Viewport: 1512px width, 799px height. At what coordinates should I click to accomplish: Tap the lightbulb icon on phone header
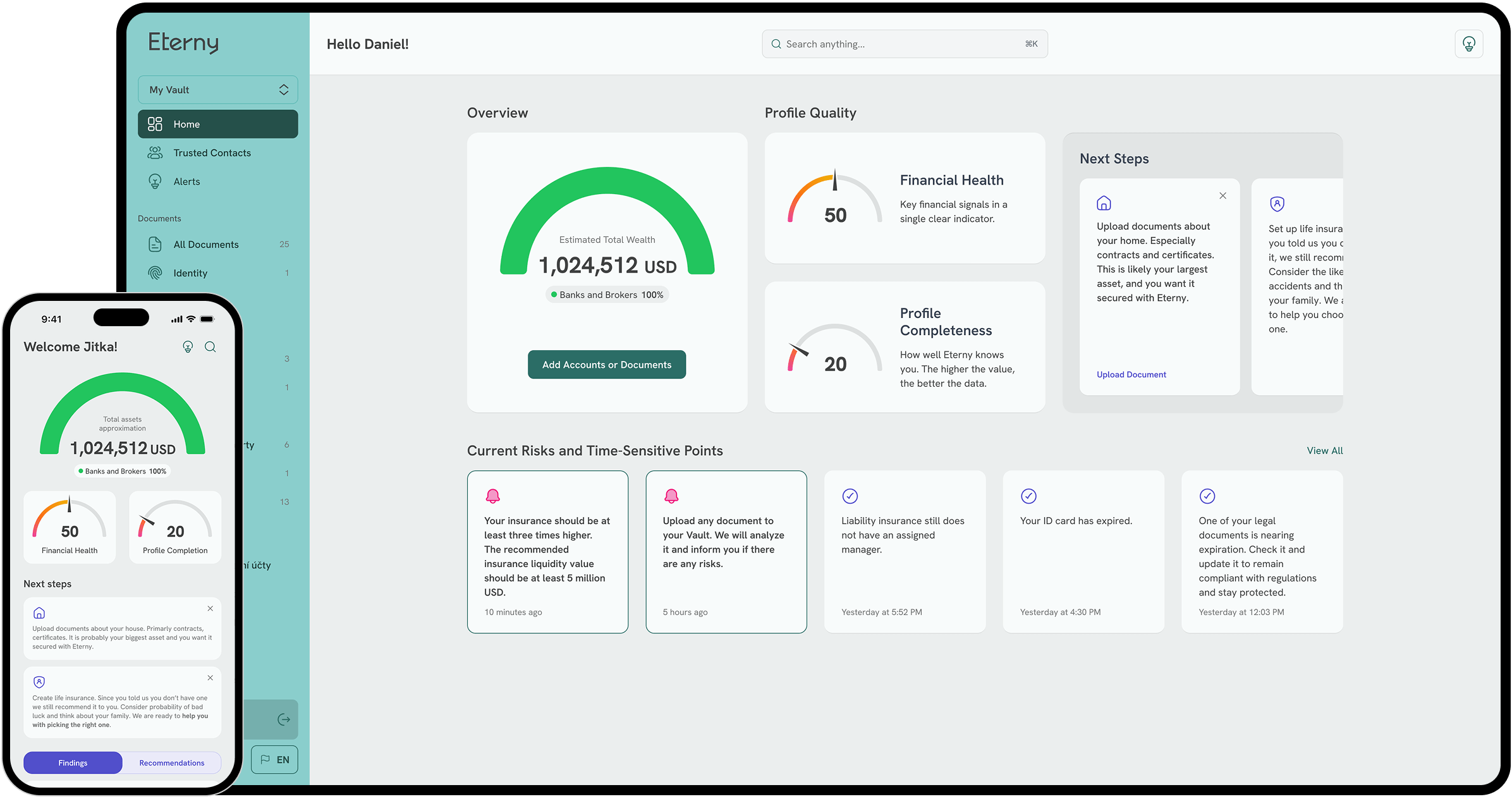pos(188,347)
